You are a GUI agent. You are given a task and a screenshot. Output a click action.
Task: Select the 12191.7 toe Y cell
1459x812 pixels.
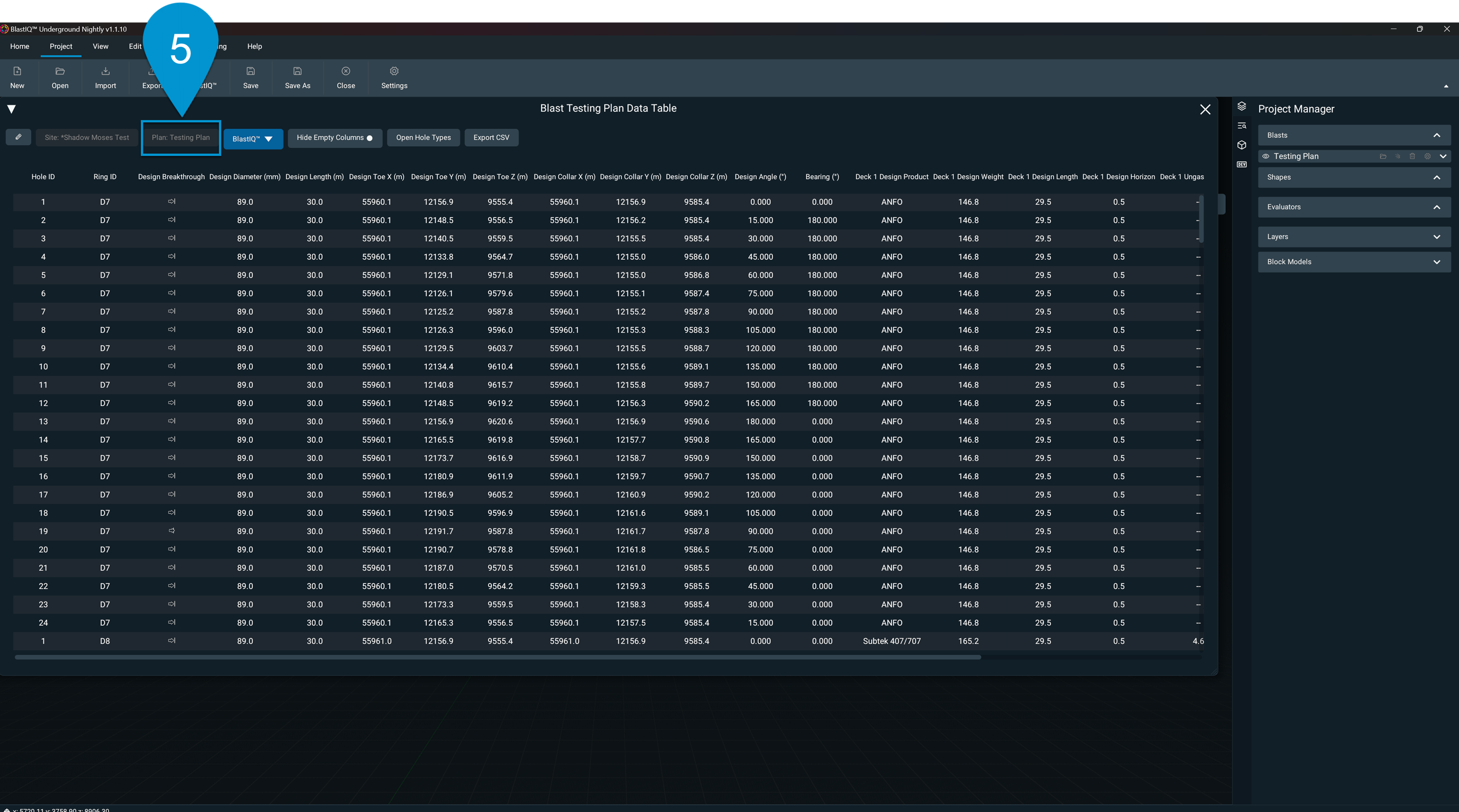tap(439, 531)
